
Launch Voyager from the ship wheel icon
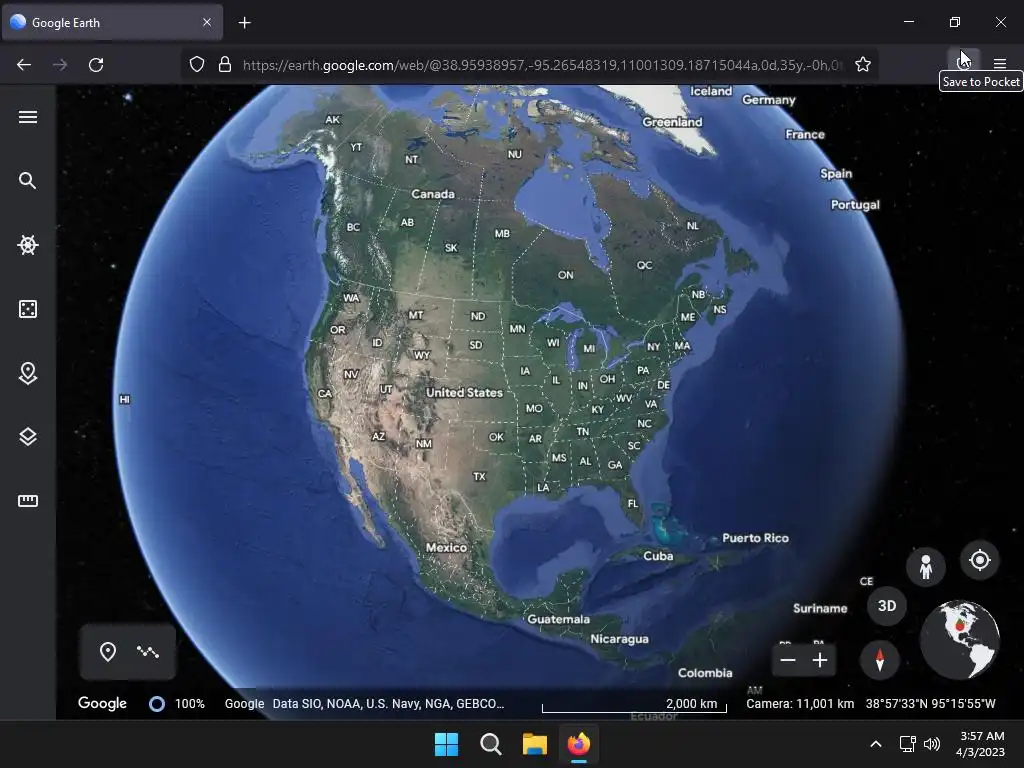[x=27, y=245]
